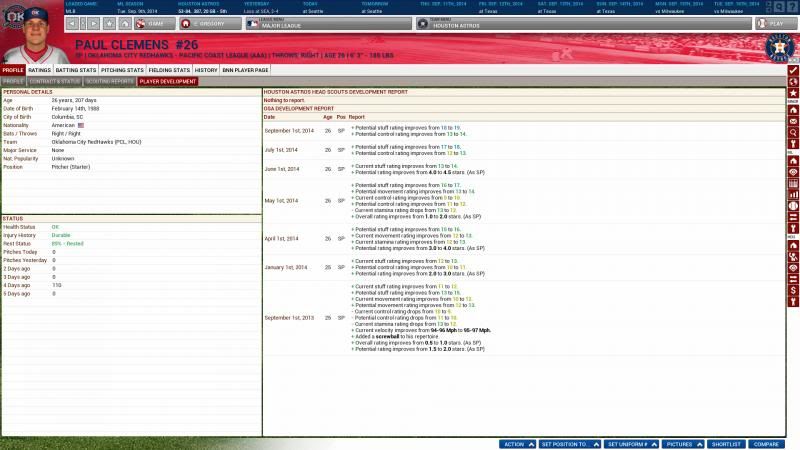Expand the Action menu at bottom
The width and height of the screenshot is (800, 450).
click(x=518, y=444)
